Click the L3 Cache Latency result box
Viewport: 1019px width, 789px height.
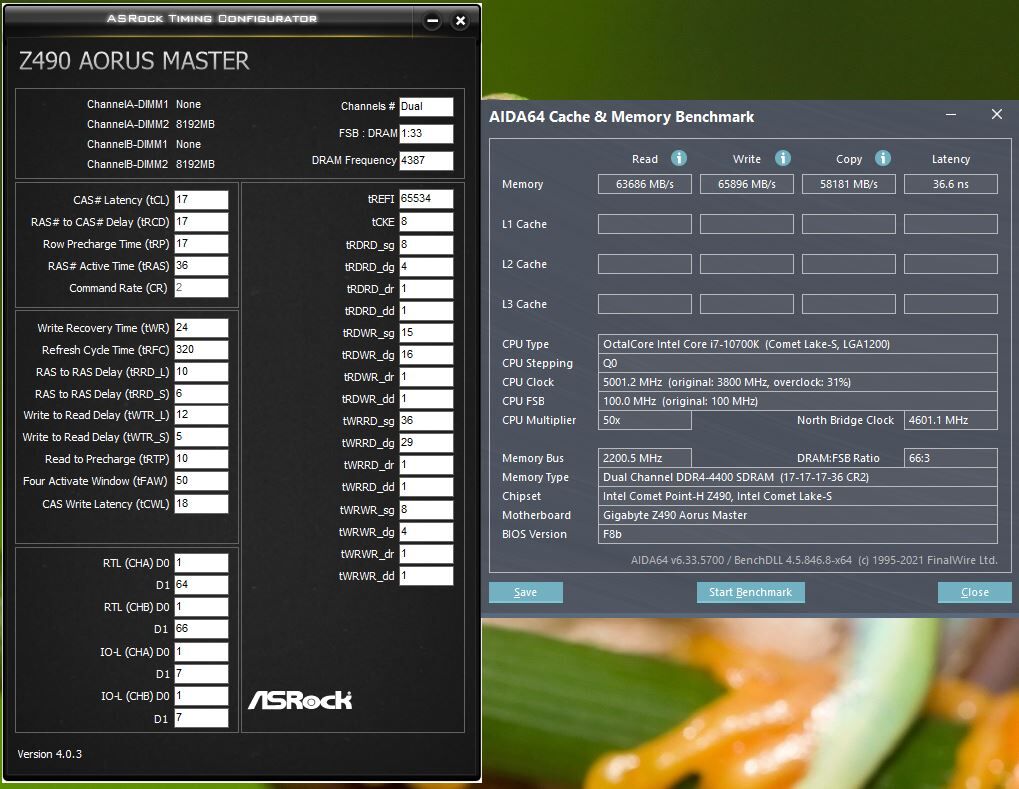tap(951, 304)
